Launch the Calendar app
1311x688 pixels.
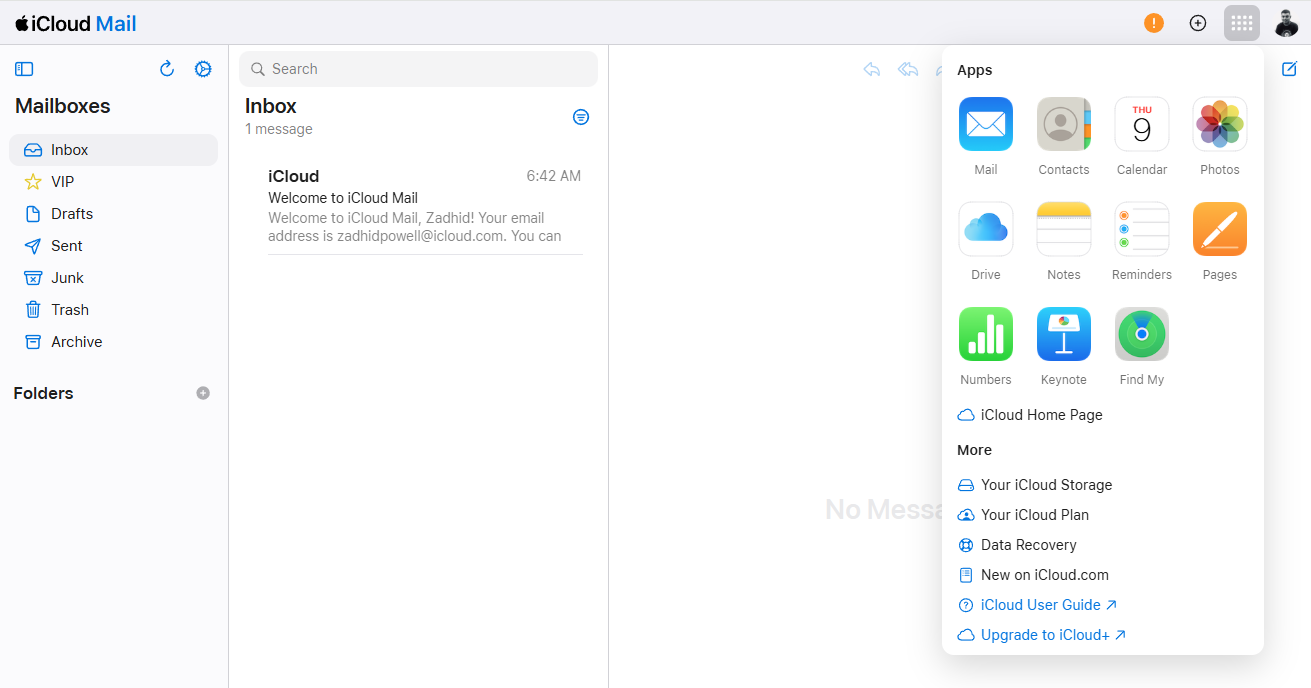(x=1141, y=124)
